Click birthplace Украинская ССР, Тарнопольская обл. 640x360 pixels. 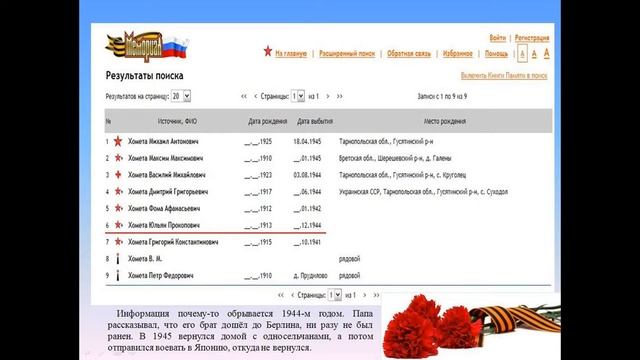click(x=423, y=191)
